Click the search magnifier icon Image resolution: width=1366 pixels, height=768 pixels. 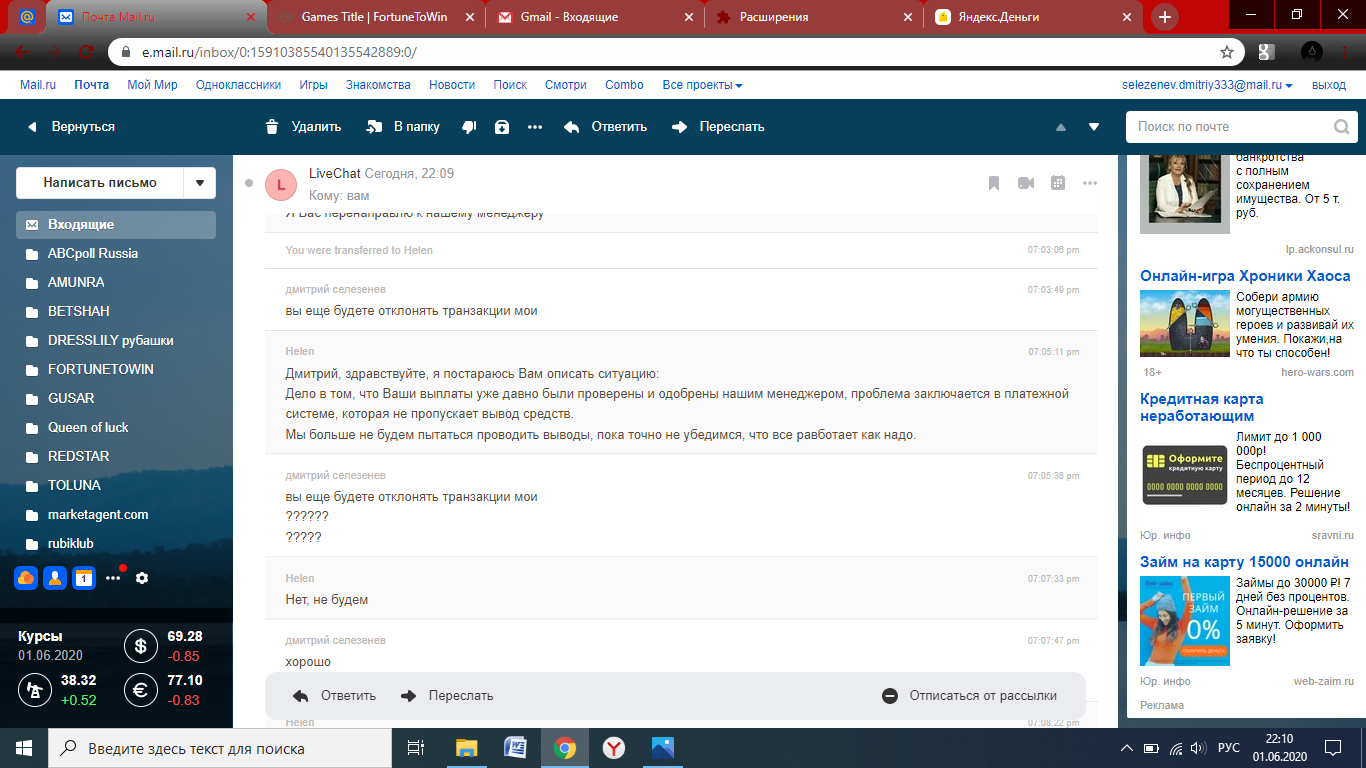coord(1342,127)
